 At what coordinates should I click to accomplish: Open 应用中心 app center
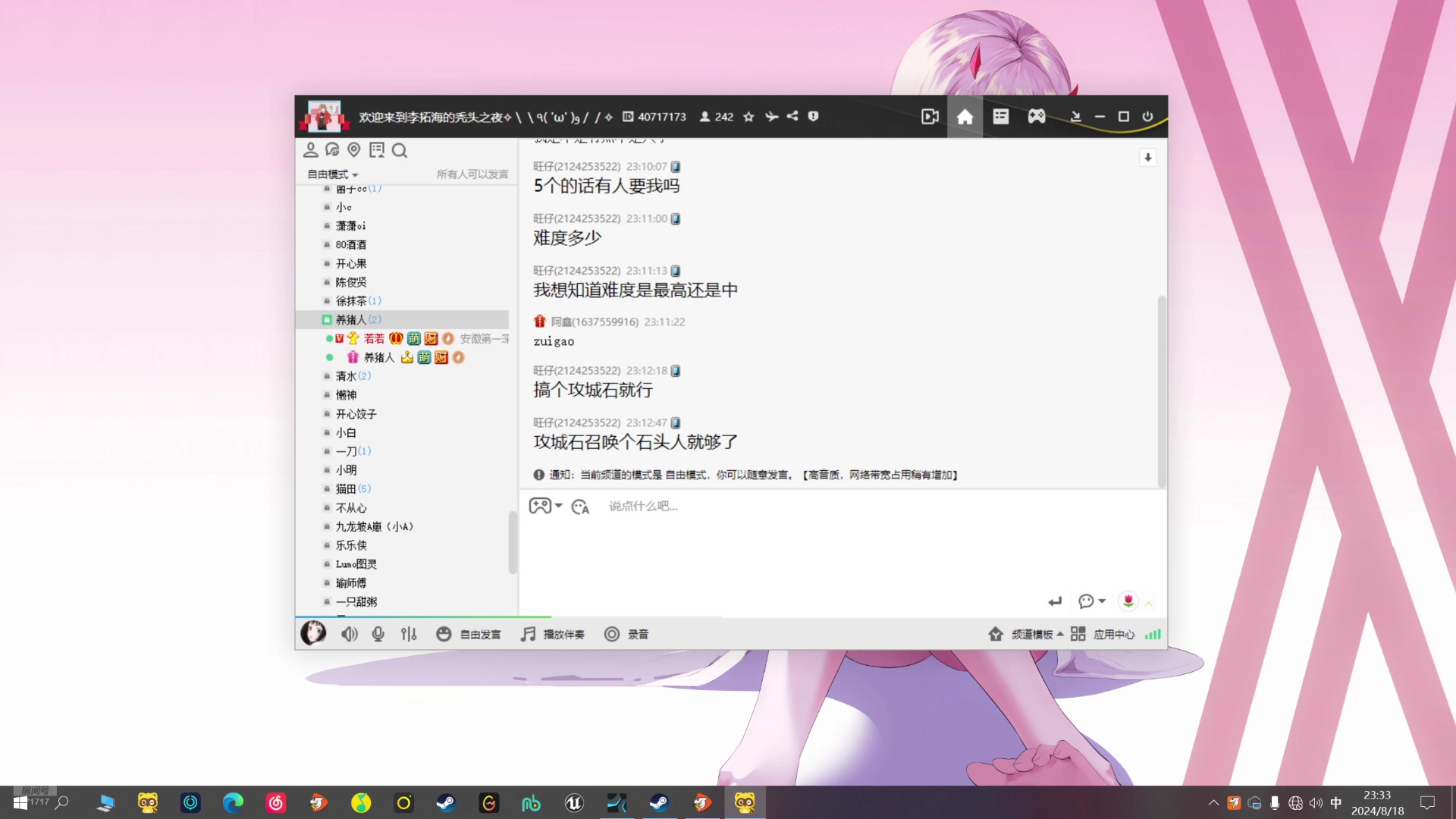click(x=1103, y=634)
